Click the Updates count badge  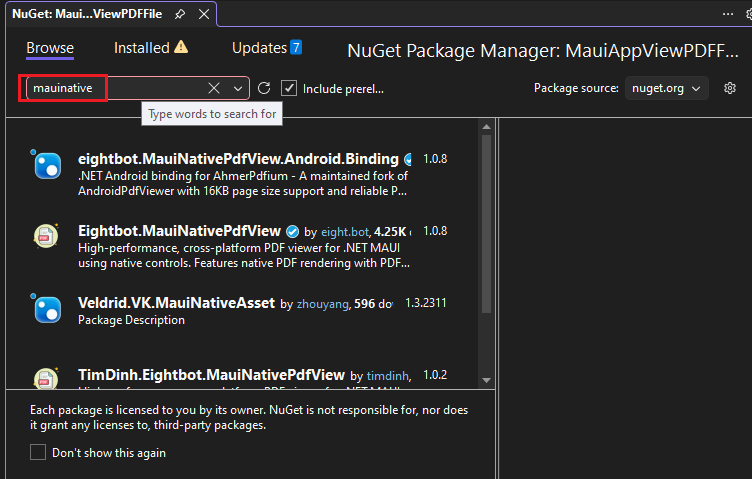coord(296,47)
